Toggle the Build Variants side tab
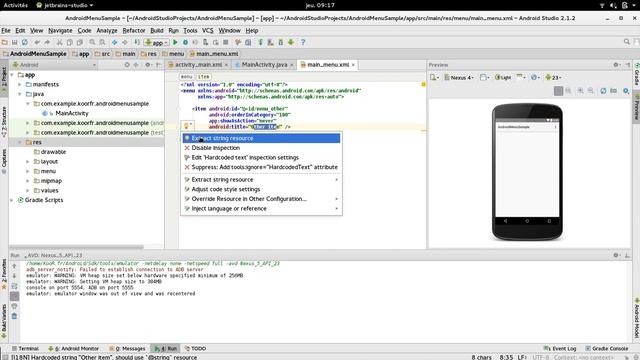 (4, 321)
